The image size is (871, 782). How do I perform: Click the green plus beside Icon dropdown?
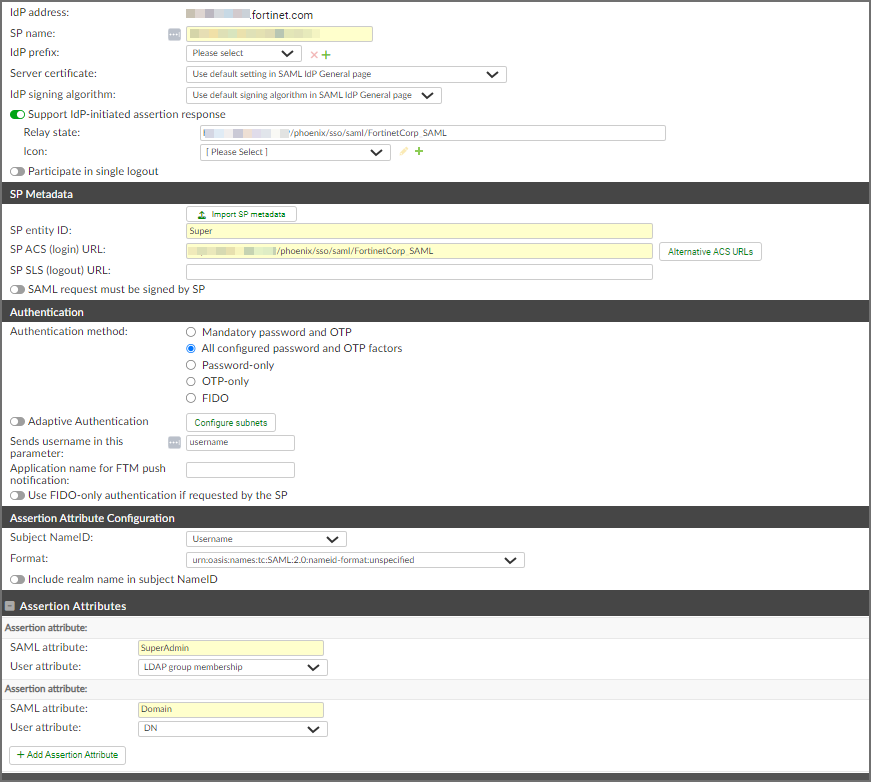click(419, 152)
